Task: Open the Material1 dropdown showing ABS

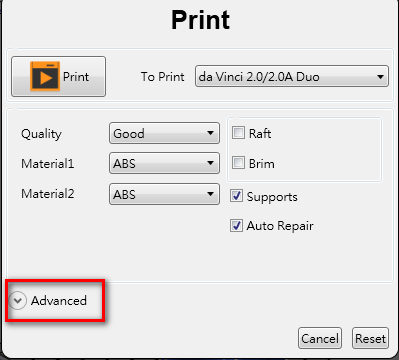Action: [164, 163]
